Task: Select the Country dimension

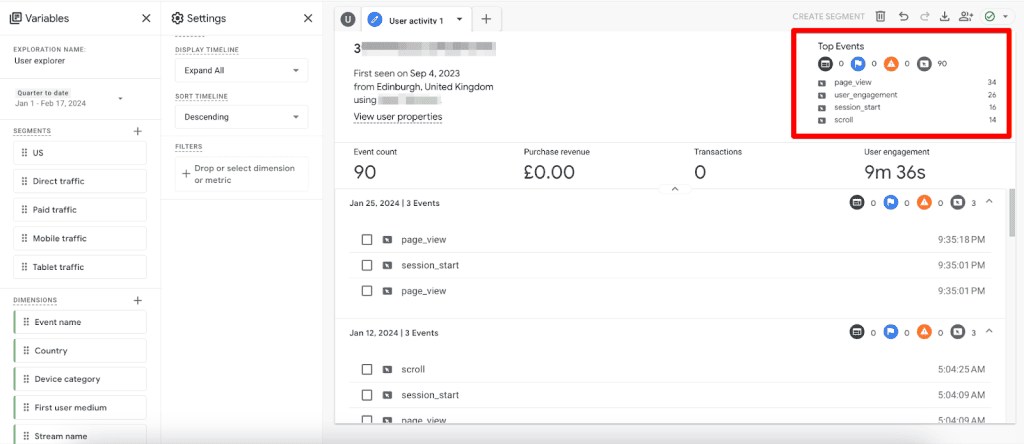Action: [80, 351]
